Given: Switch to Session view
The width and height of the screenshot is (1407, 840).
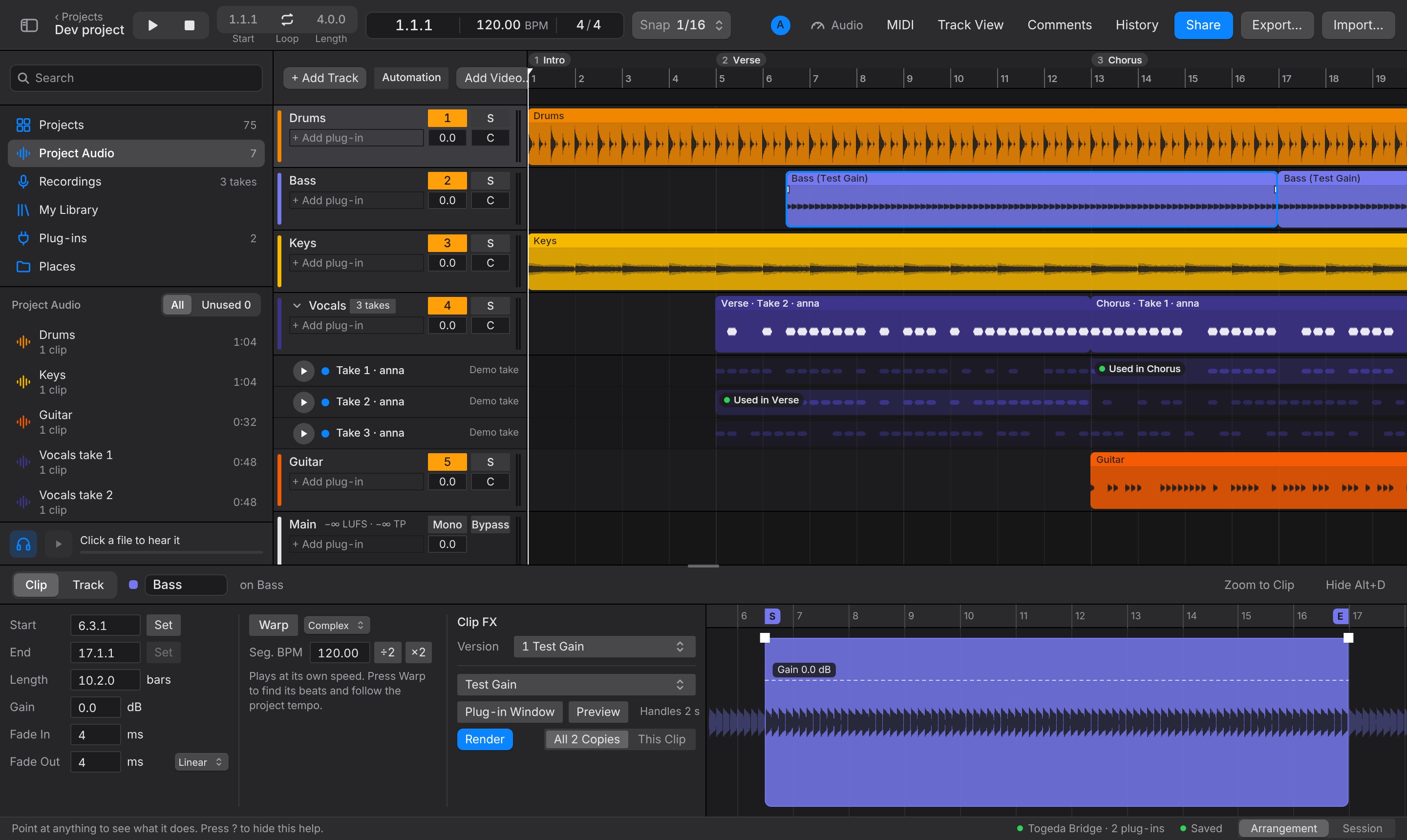Looking at the screenshot, I should [x=1362, y=828].
